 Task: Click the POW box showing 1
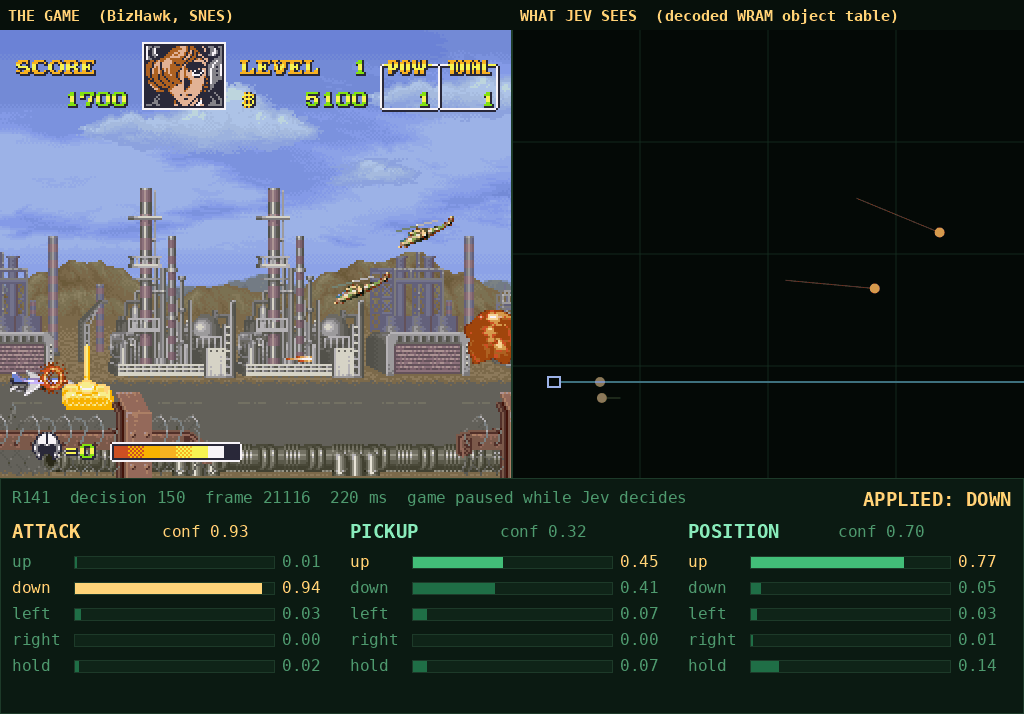pos(410,86)
